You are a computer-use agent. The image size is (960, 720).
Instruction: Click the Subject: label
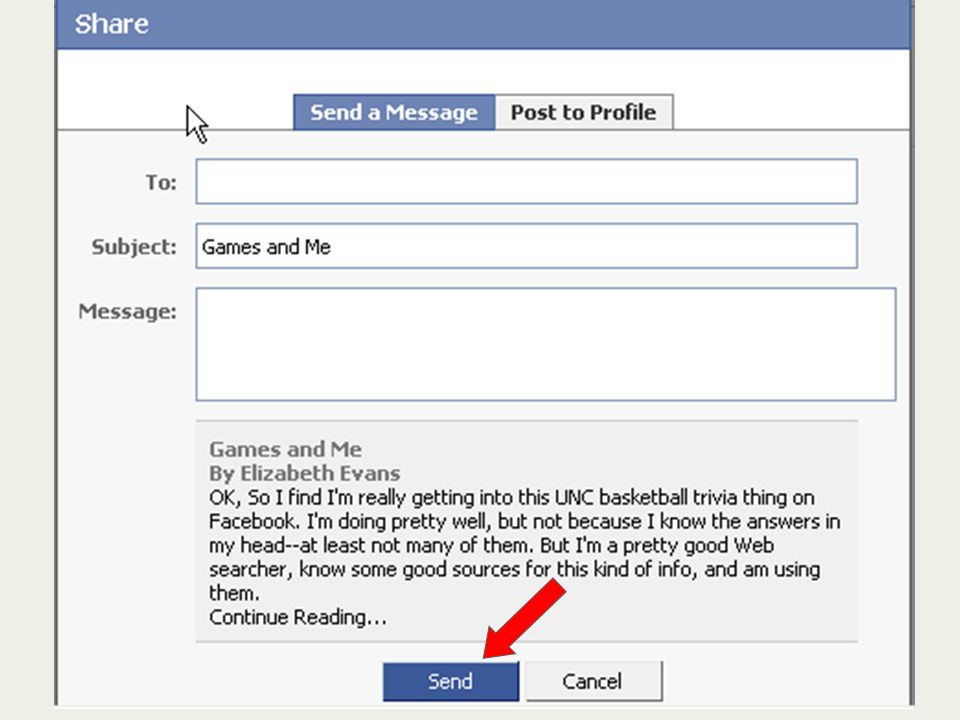pyautogui.click(x=134, y=247)
